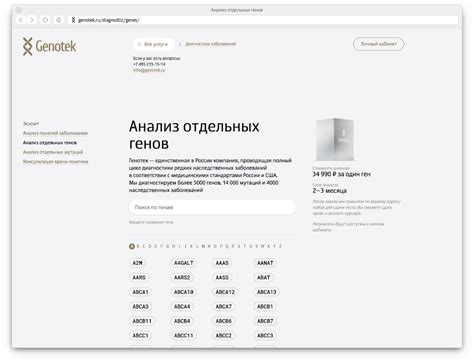Open gene ABCC1
The height and width of the screenshot is (362, 474).
click(140, 335)
